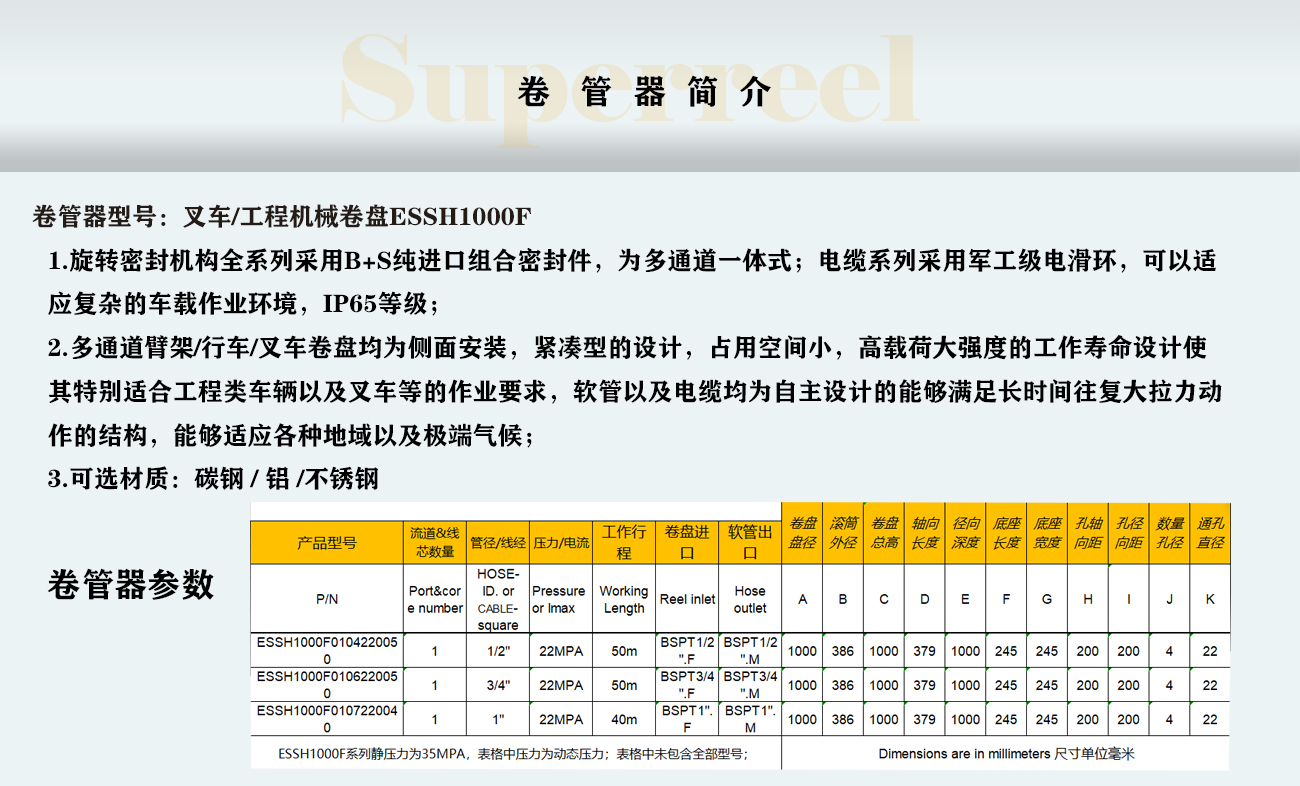Click the dimension letter F cell
This screenshot has width=1300, height=786.
pyautogui.click(x=1006, y=599)
